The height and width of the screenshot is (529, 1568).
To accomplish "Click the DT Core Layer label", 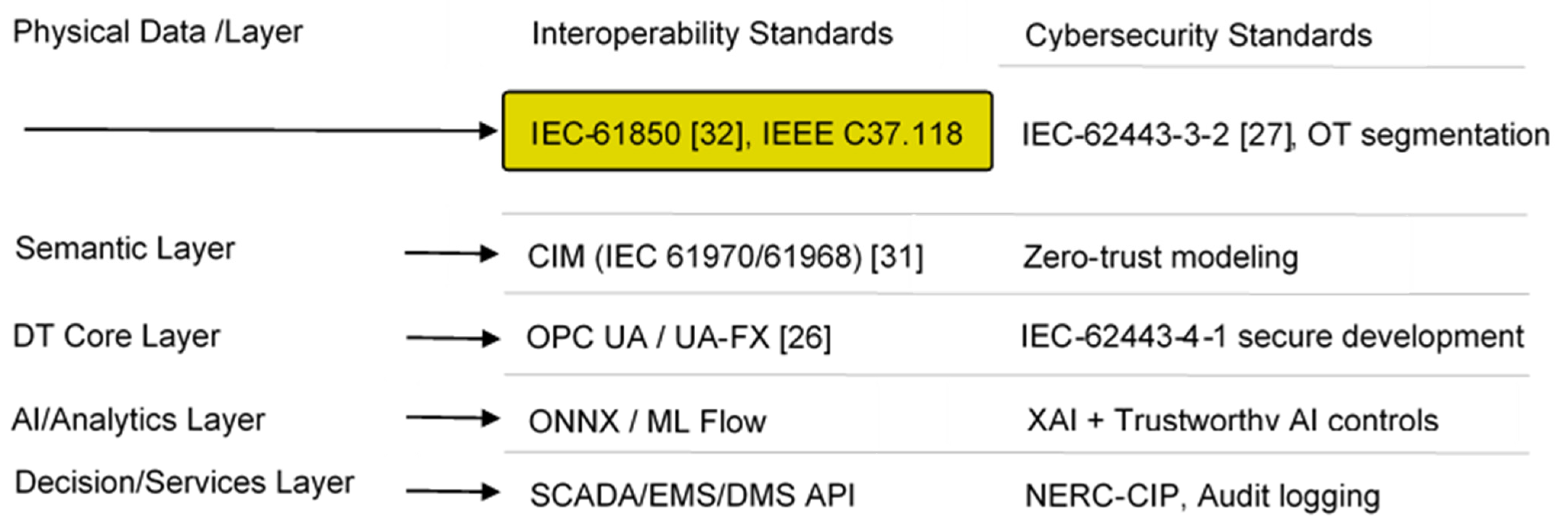I will pos(116,336).
